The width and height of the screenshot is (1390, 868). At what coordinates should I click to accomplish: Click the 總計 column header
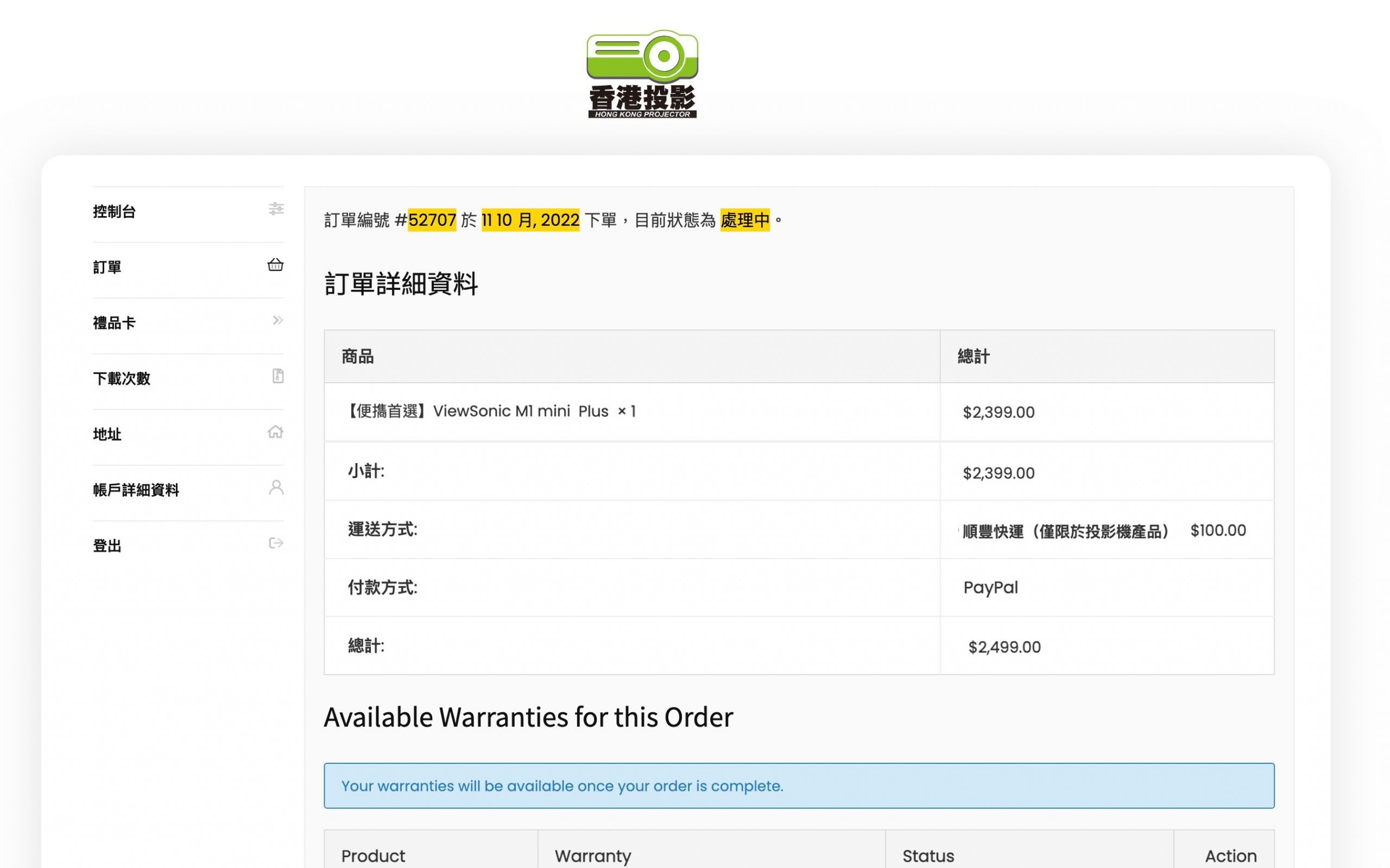click(x=974, y=357)
